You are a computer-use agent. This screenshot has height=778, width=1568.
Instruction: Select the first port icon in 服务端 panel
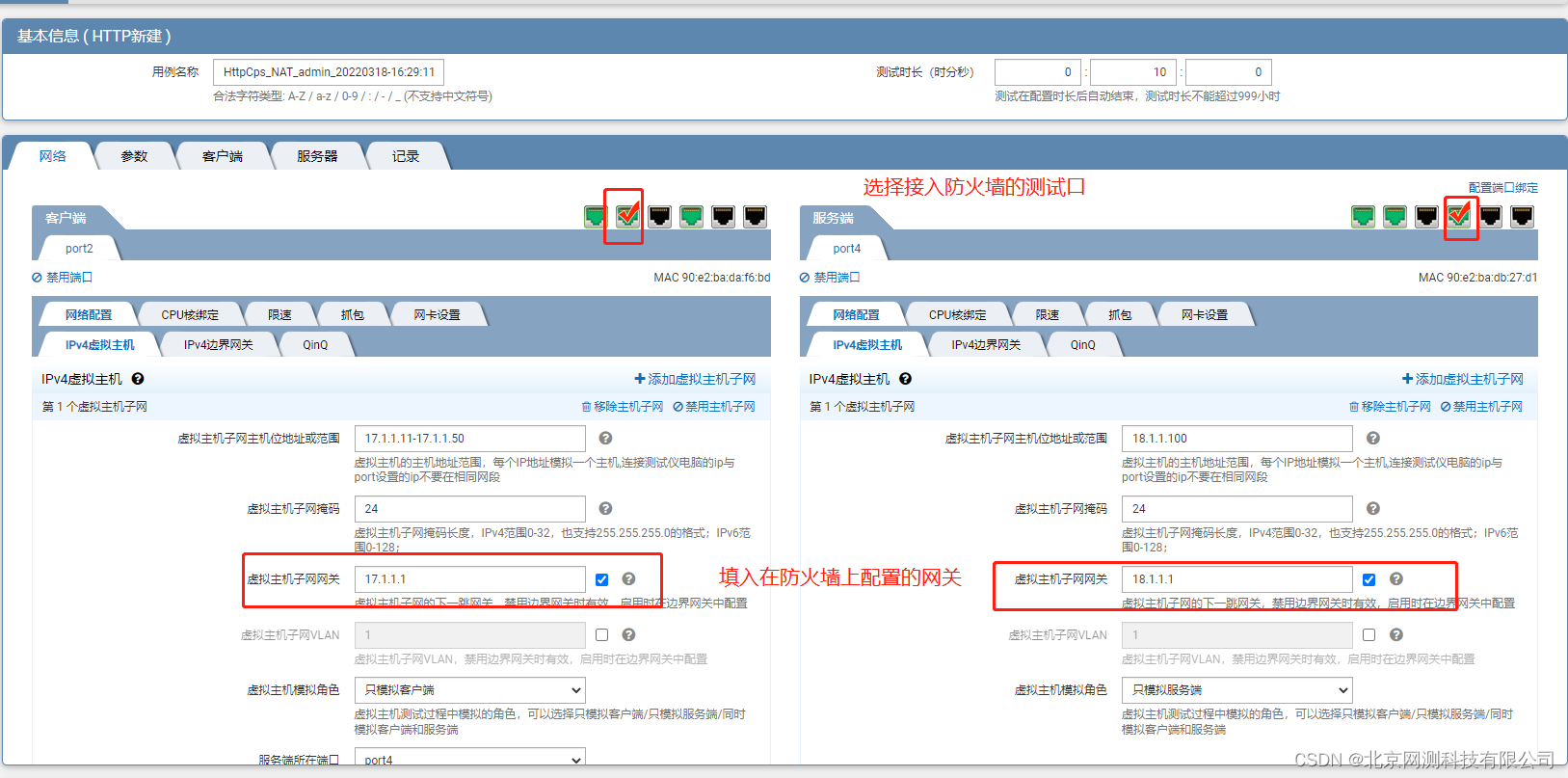tap(1363, 216)
